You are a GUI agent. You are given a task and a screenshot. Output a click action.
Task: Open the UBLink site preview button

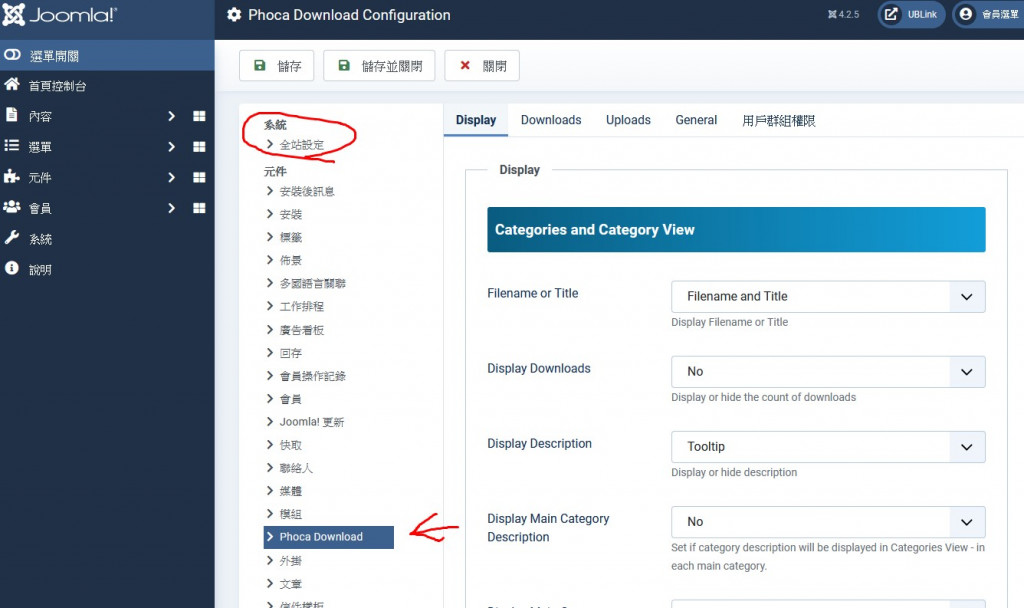[911, 14]
